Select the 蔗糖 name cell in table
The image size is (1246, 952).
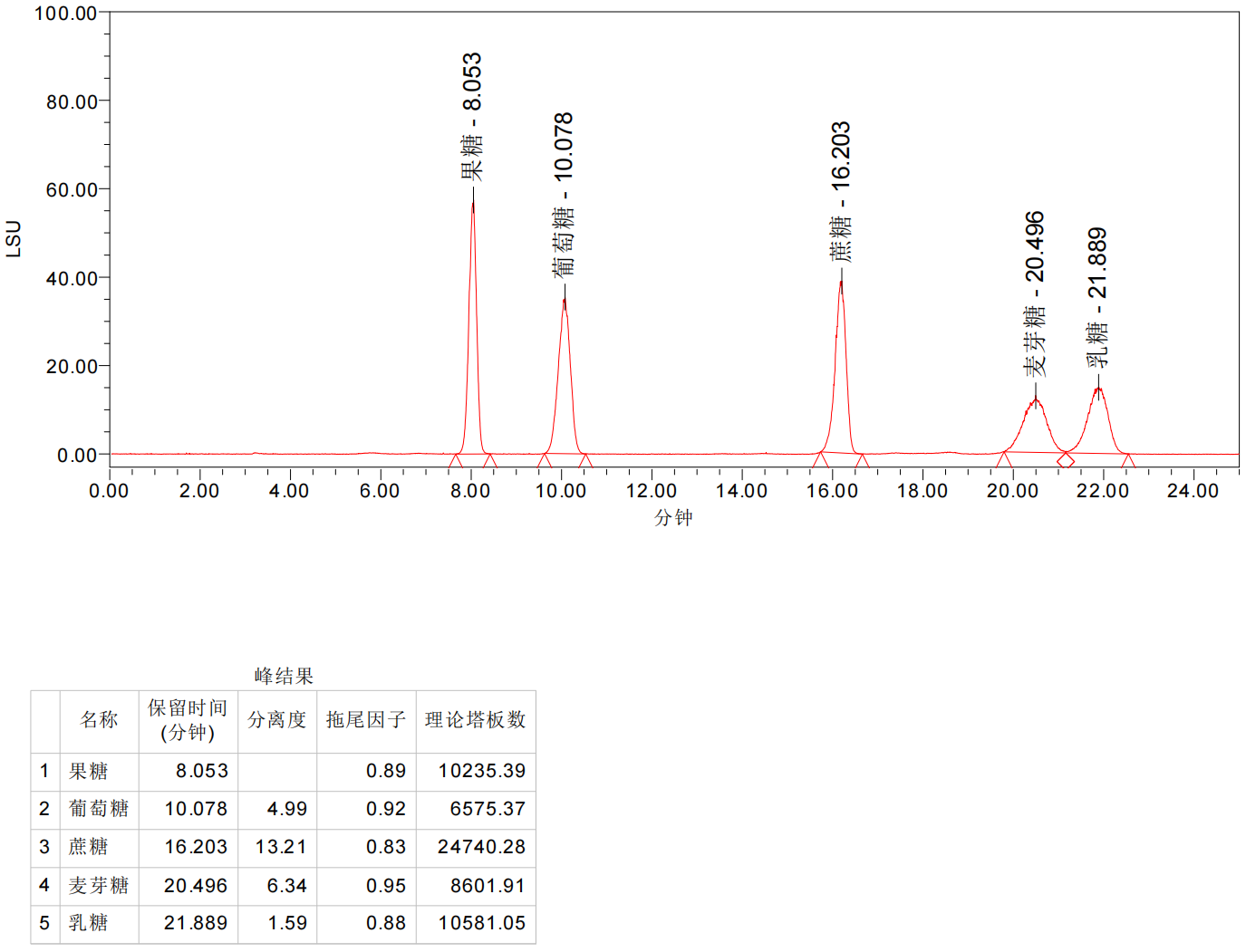pyautogui.click(x=89, y=847)
